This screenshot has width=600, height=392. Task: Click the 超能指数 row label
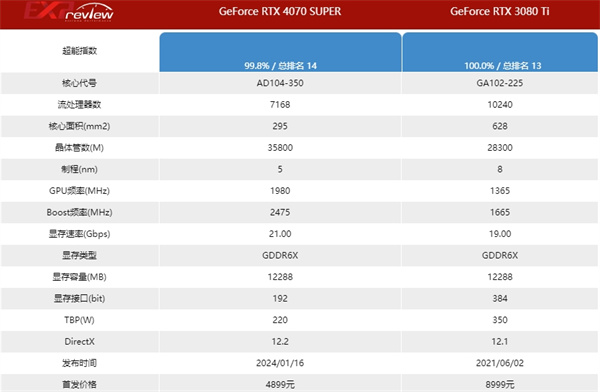80,51
